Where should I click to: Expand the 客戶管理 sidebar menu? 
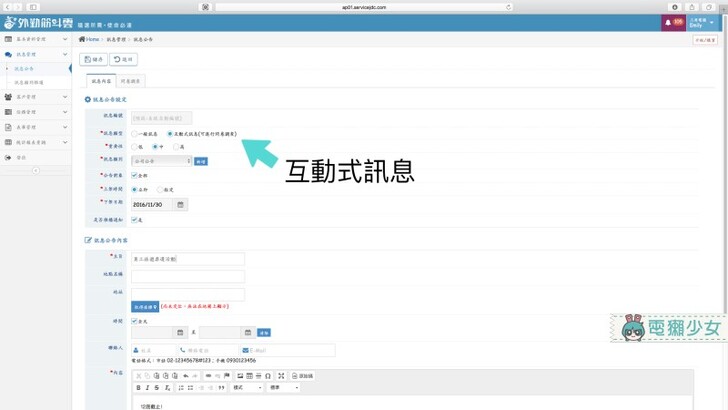35,97
